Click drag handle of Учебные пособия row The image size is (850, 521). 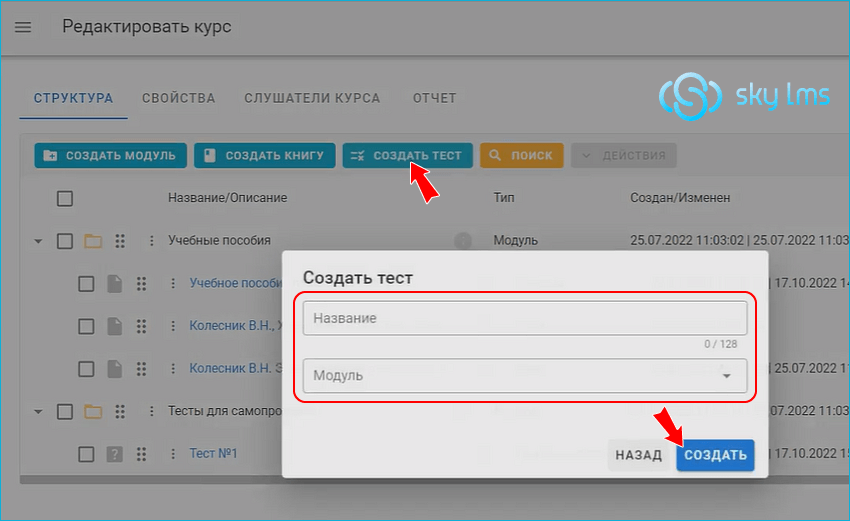(120, 241)
